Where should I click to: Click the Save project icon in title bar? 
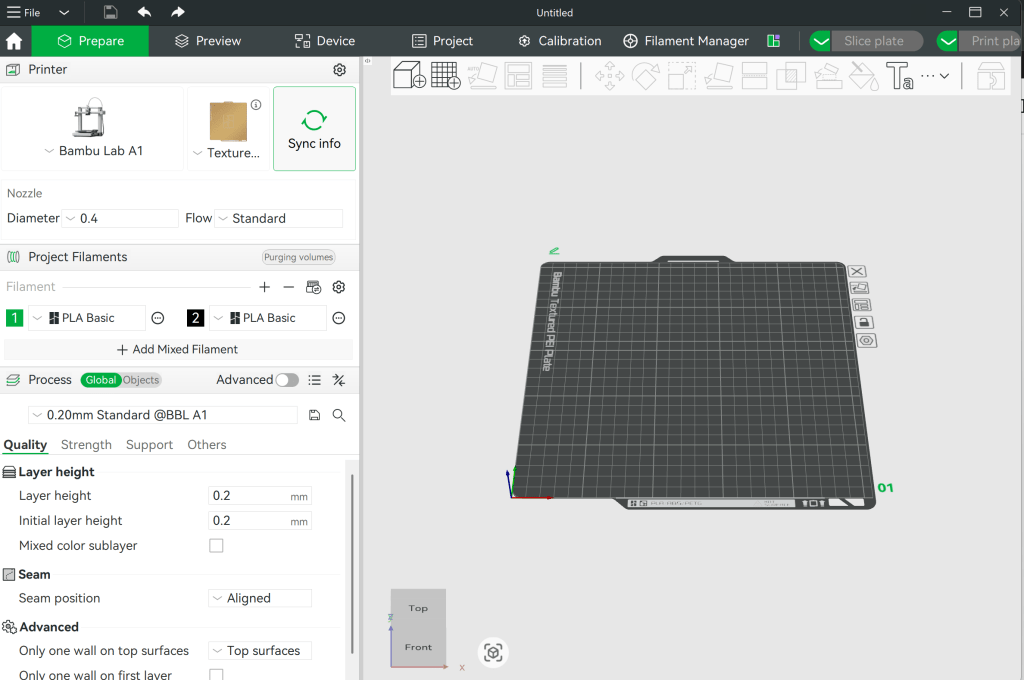pos(110,12)
